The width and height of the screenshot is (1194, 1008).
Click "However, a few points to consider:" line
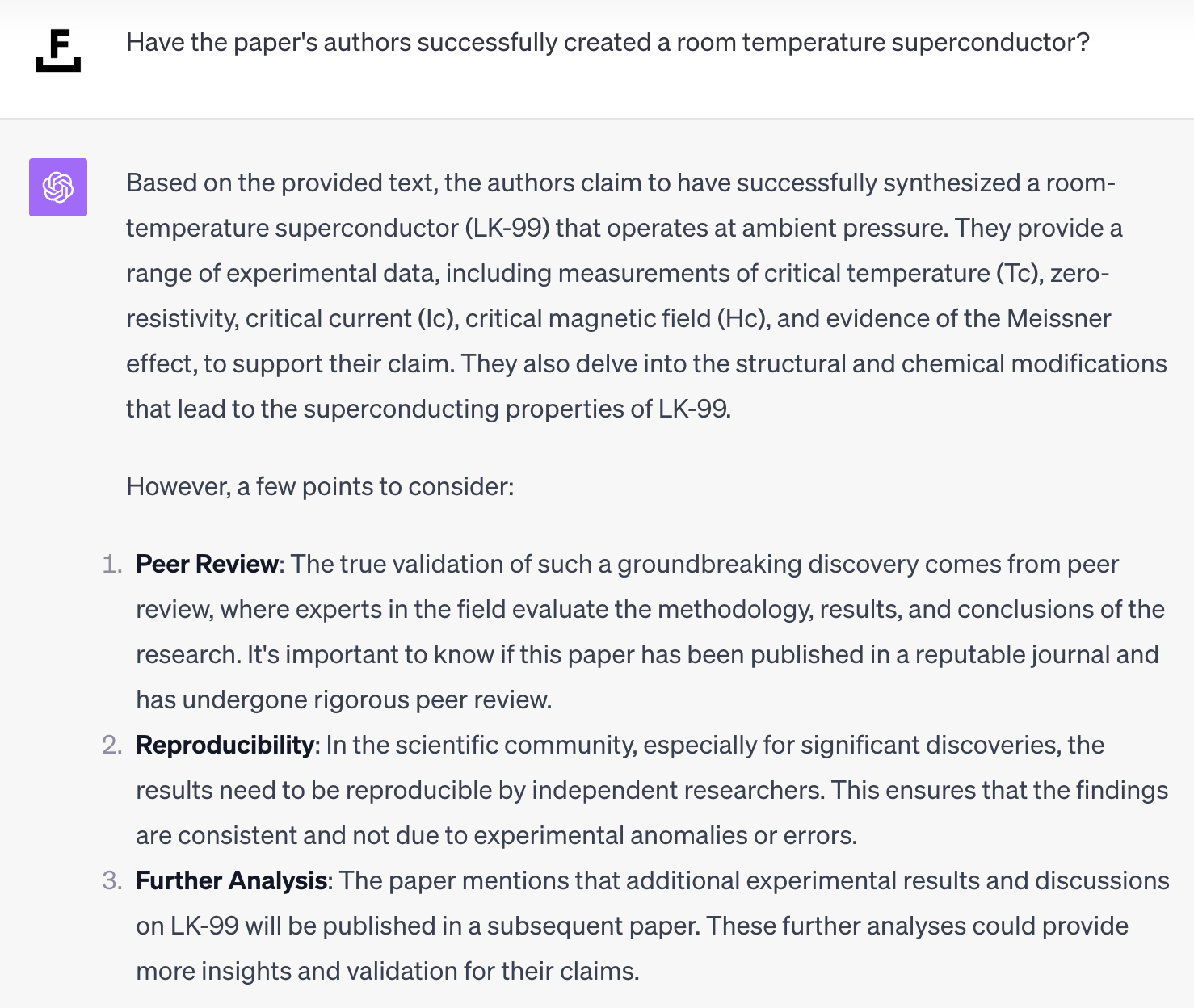point(320,486)
